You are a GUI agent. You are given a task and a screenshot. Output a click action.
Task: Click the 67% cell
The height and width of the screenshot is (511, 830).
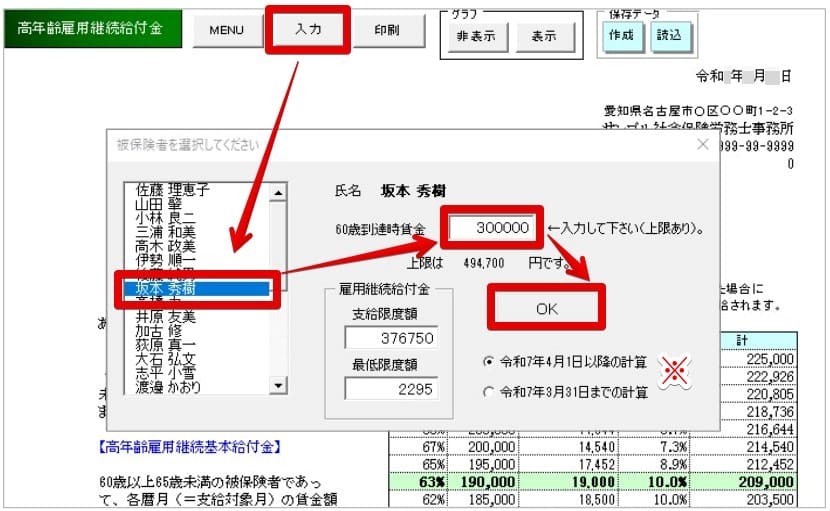click(419, 447)
